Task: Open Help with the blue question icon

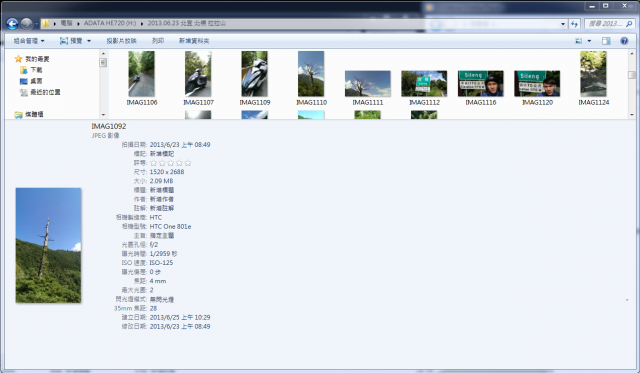Action: click(x=624, y=41)
